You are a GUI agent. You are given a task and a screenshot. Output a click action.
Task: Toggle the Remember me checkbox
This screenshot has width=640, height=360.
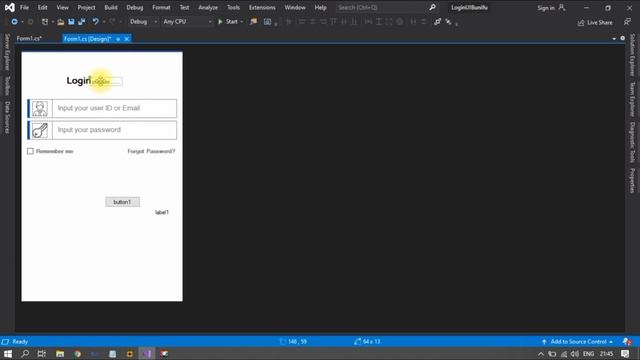(x=30, y=151)
